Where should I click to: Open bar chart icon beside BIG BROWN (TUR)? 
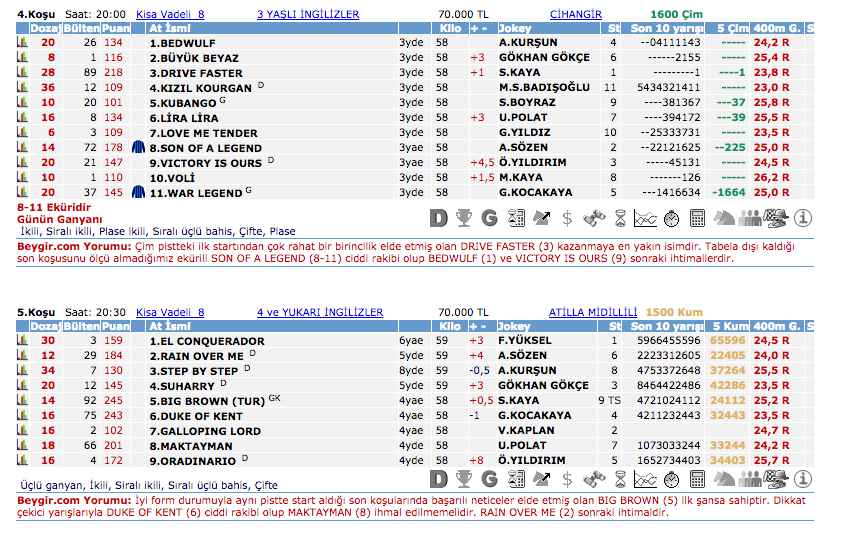[22, 401]
